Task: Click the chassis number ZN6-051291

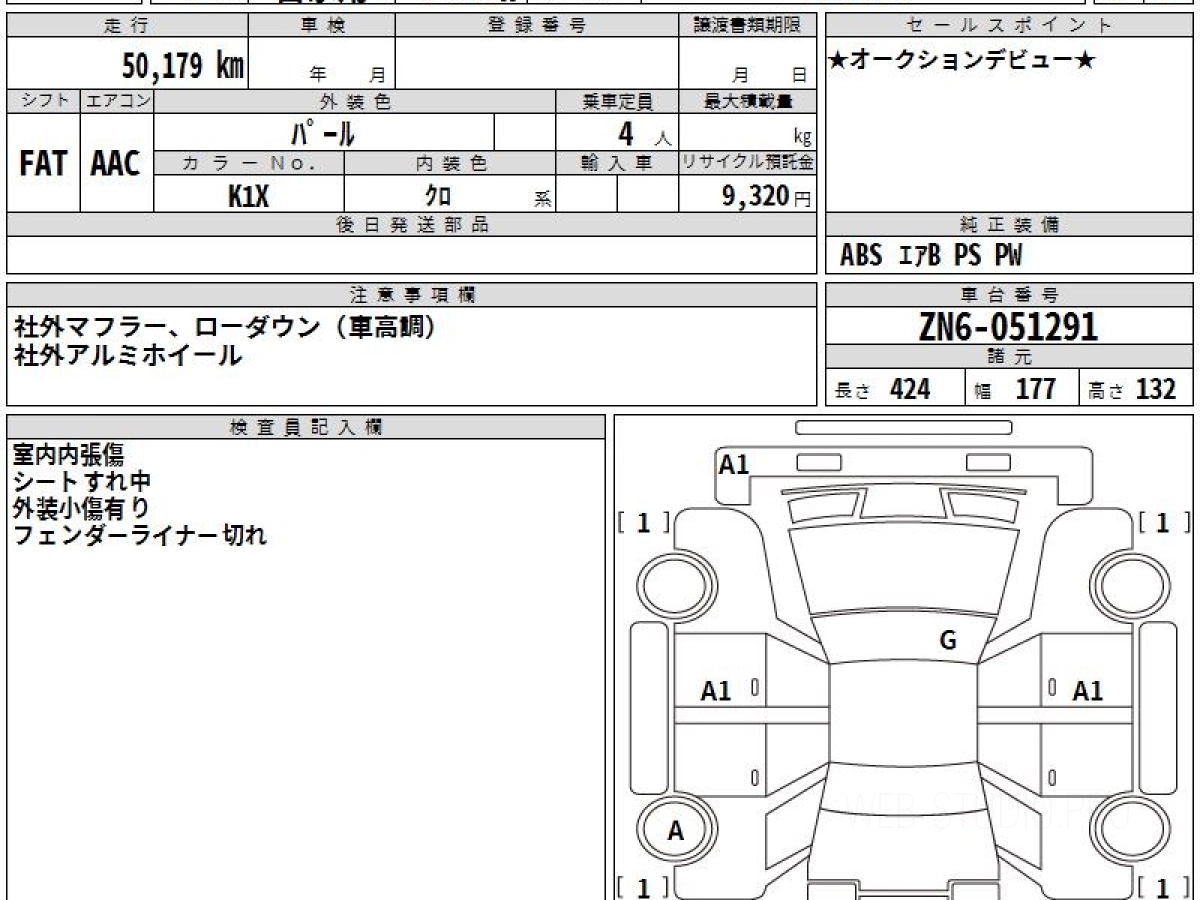Action: click(1008, 326)
